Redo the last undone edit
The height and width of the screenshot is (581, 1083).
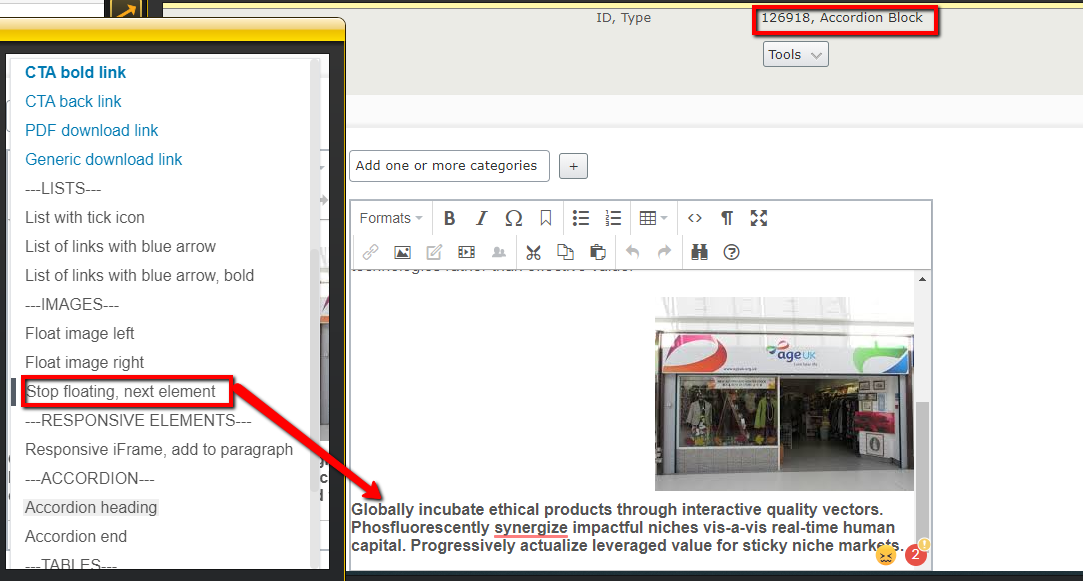[x=664, y=252]
